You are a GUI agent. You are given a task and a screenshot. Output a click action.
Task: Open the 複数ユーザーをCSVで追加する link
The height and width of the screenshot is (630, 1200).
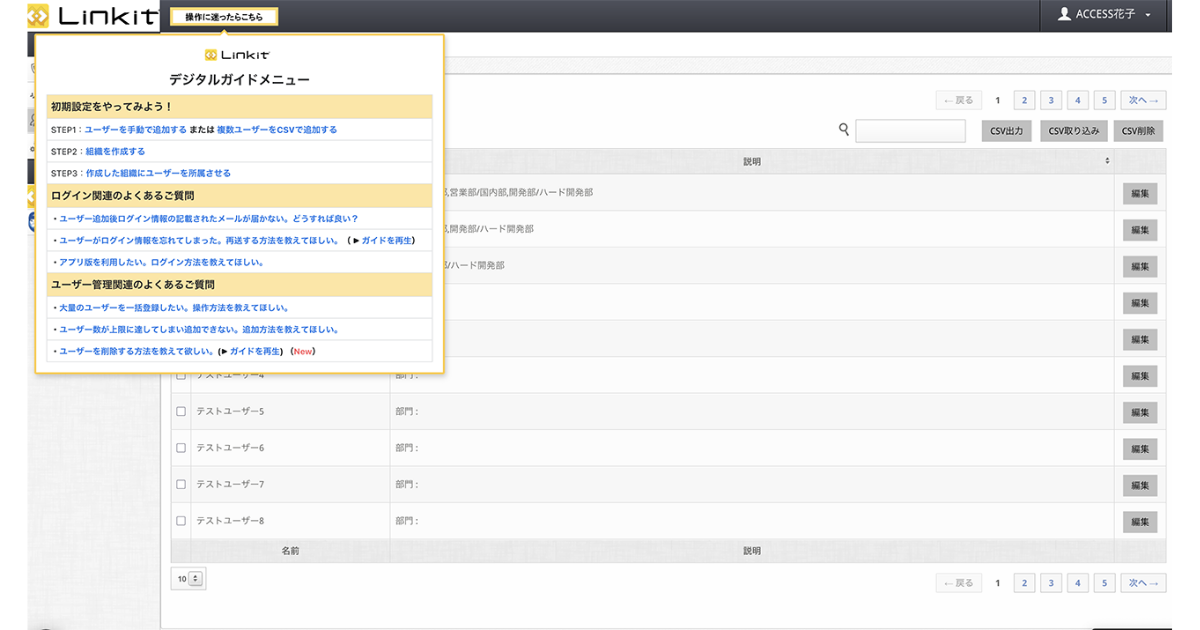click(x=277, y=130)
